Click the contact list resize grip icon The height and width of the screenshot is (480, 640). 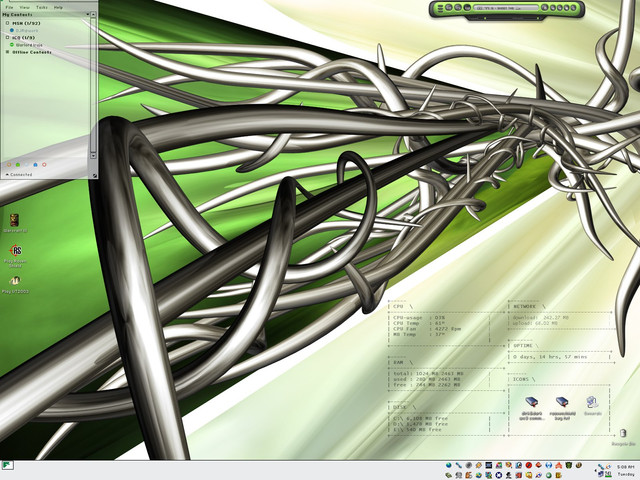click(x=94, y=176)
